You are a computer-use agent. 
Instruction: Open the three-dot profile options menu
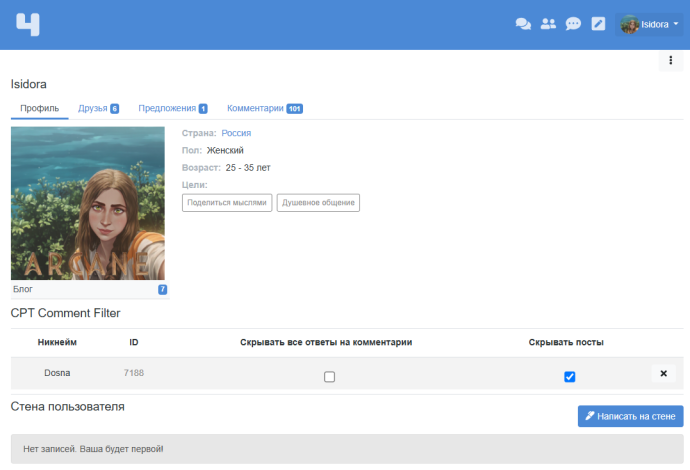[x=670, y=62]
